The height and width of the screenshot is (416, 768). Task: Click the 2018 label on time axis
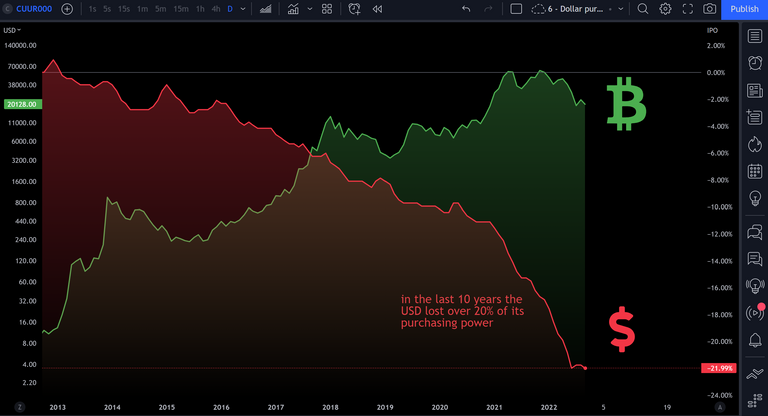(x=330, y=407)
